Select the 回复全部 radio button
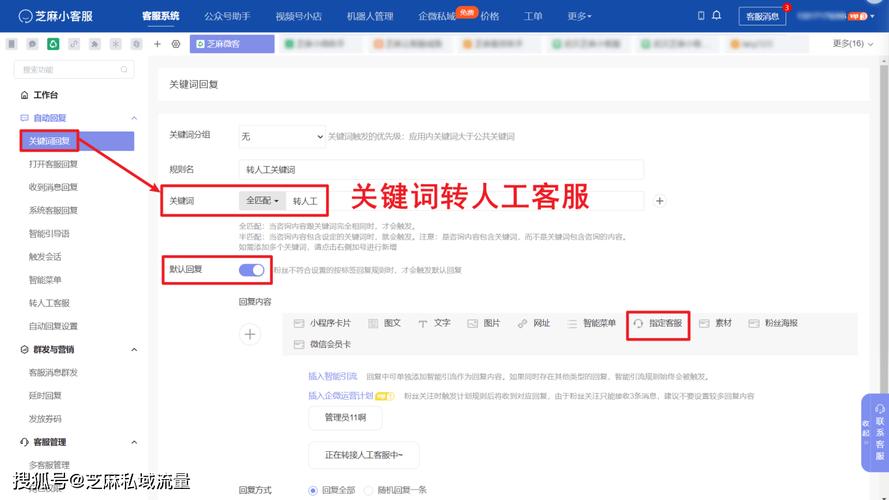The height and width of the screenshot is (500, 889). pyautogui.click(x=313, y=490)
